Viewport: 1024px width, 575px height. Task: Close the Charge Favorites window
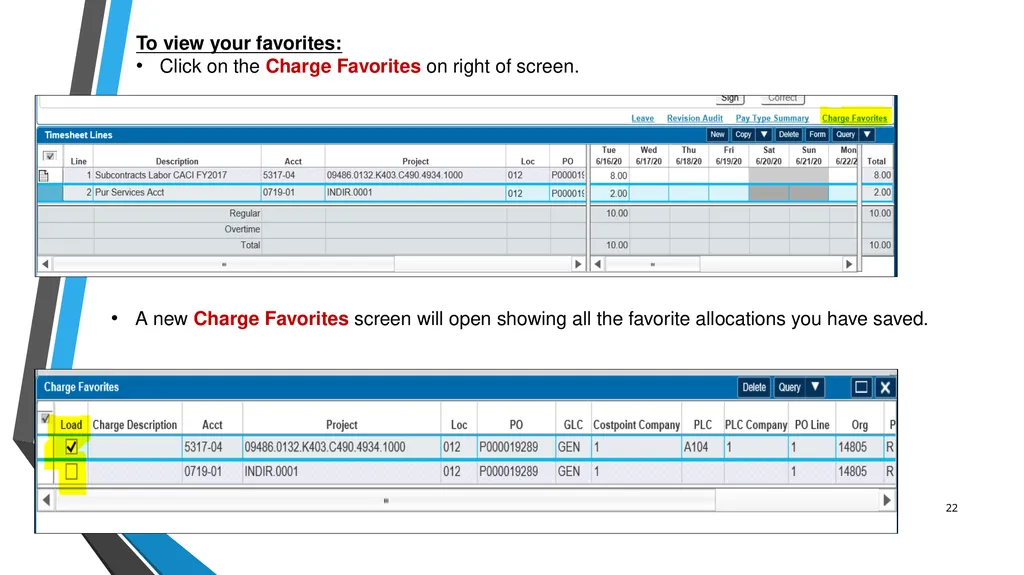coord(885,387)
